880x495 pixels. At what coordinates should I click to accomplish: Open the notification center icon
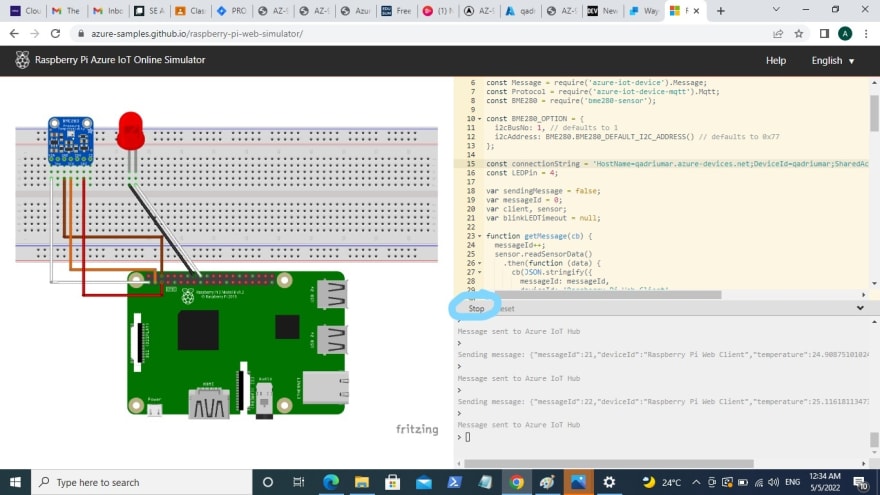861,482
